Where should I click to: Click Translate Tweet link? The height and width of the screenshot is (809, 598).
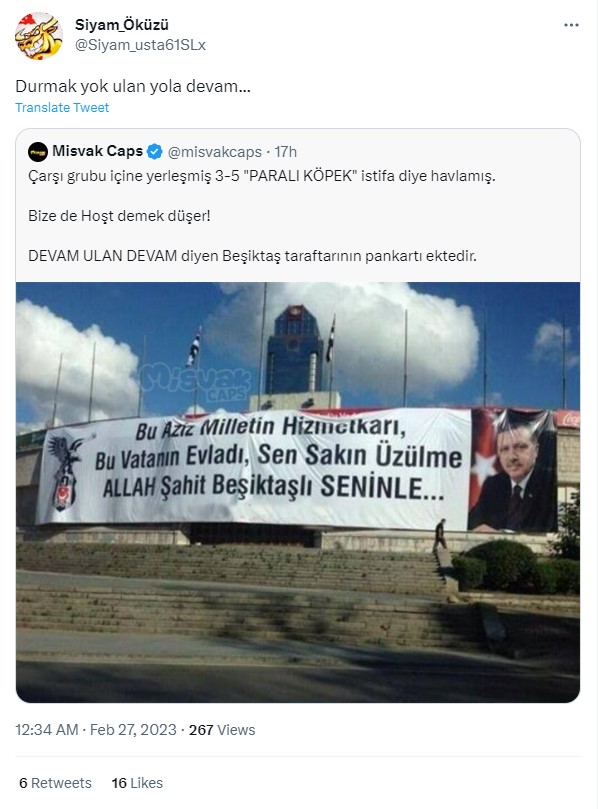(62, 107)
